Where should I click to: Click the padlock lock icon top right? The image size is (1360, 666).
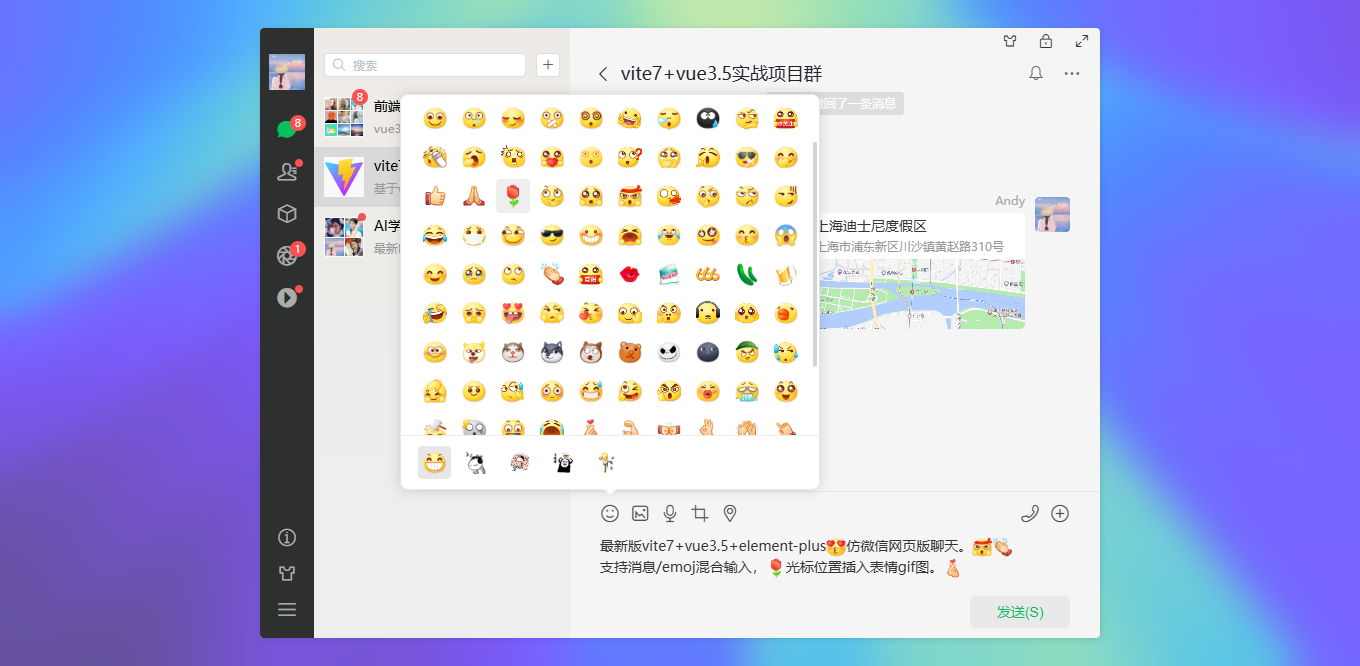[1046, 41]
